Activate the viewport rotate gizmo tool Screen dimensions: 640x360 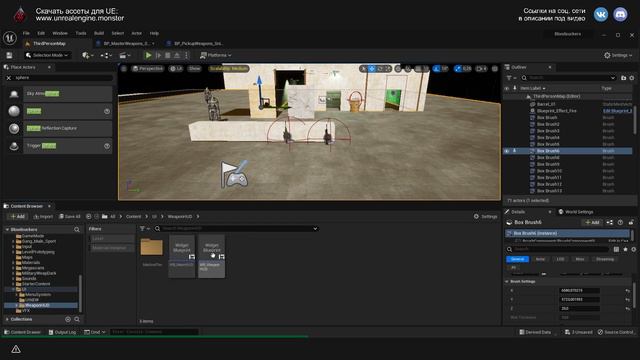click(x=380, y=69)
